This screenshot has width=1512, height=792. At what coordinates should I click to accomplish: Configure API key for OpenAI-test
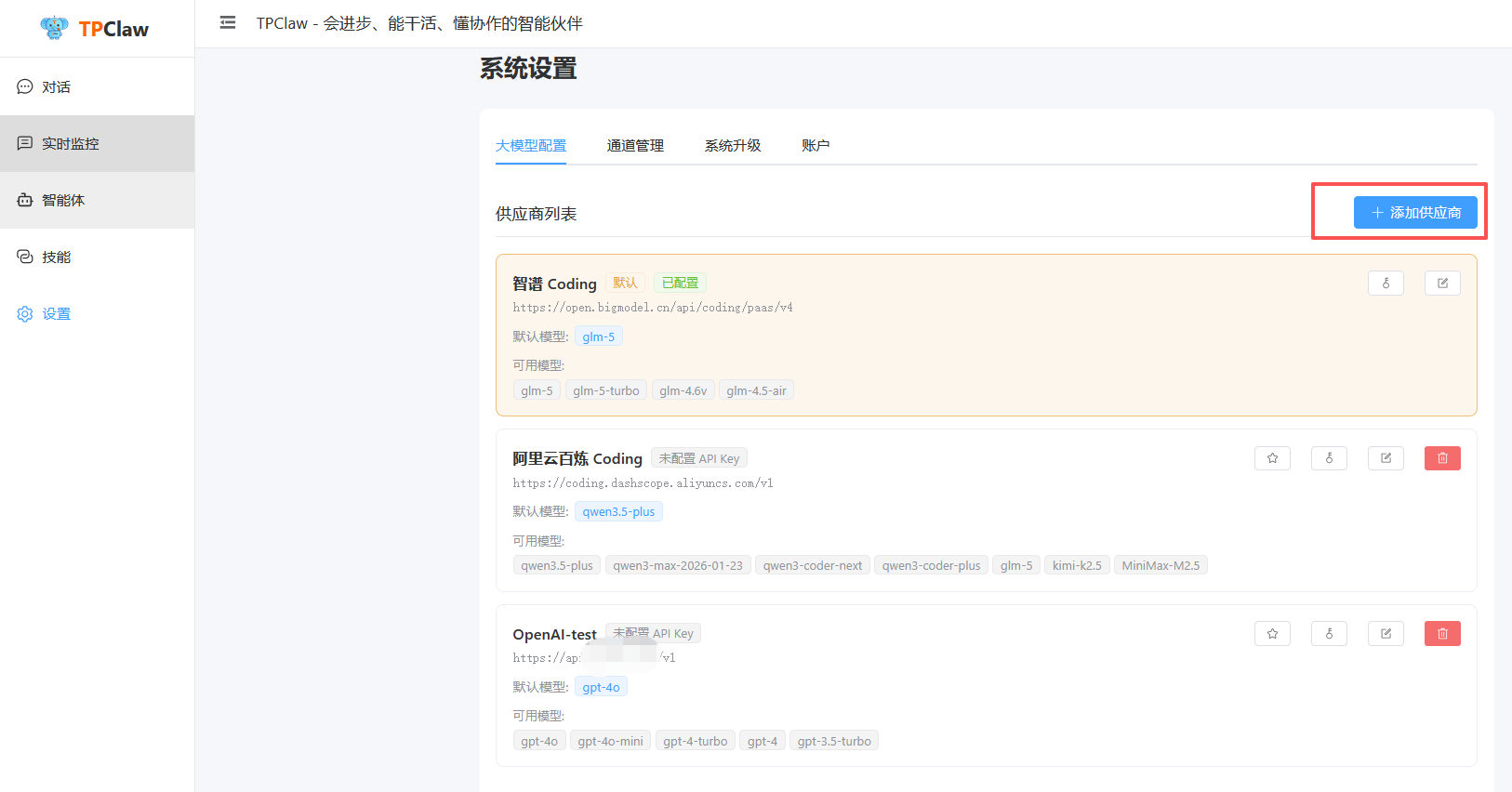click(x=1329, y=634)
